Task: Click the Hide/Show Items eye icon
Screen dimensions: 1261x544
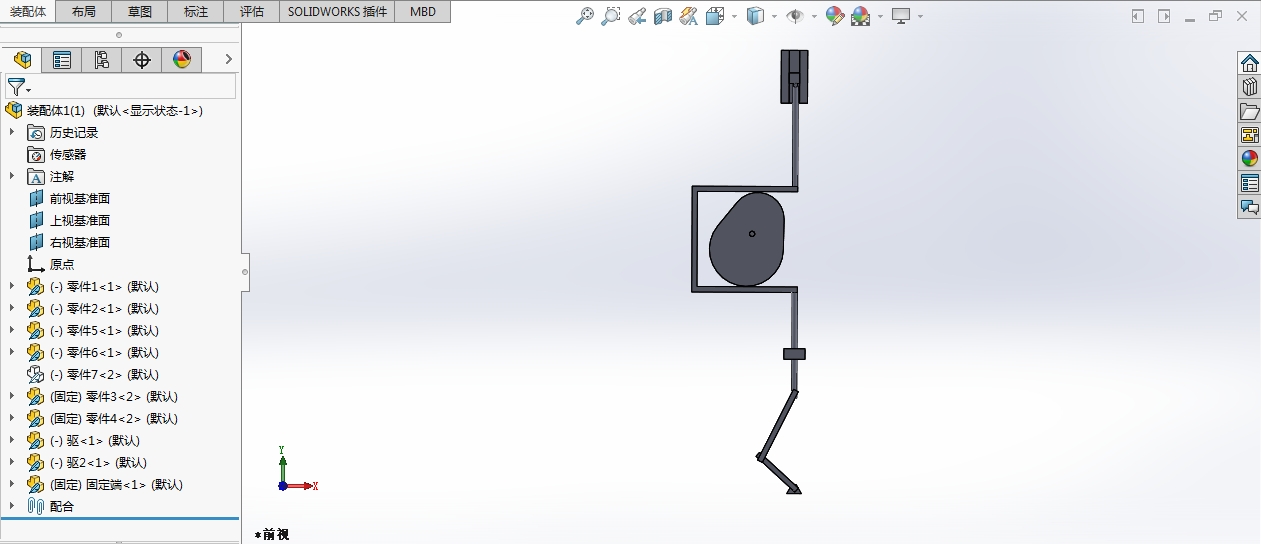Action: pos(796,16)
